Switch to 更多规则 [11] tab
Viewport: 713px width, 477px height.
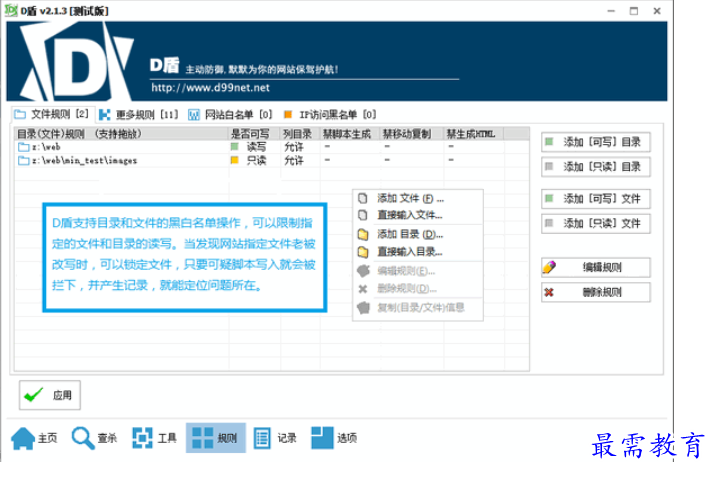[139, 115]
